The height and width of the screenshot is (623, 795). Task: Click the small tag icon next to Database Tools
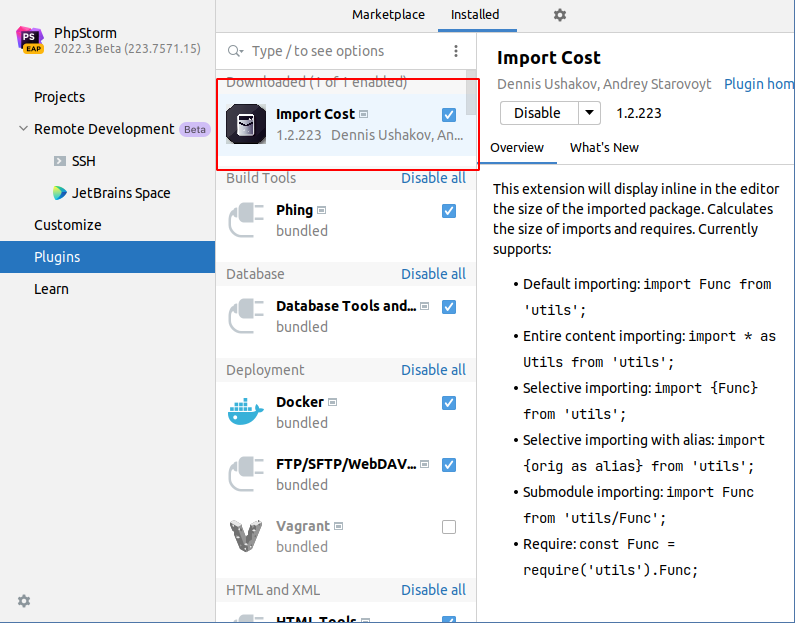pyautogui.click(x=425, y=306)
